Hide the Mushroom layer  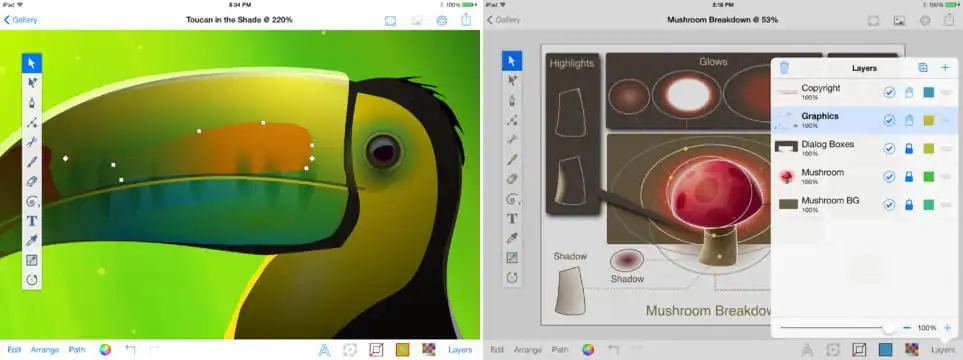coord(889,177)
